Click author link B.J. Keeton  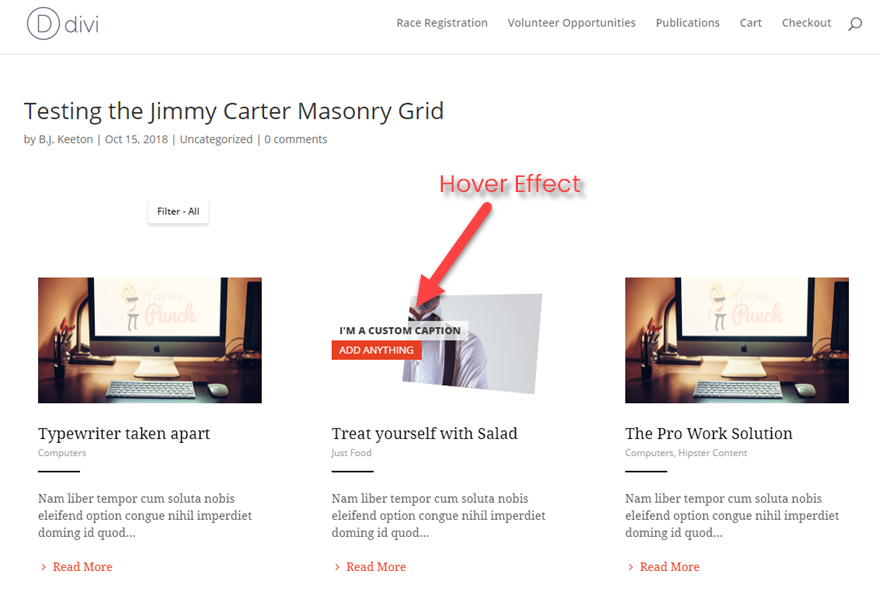(x=66, y=139)
